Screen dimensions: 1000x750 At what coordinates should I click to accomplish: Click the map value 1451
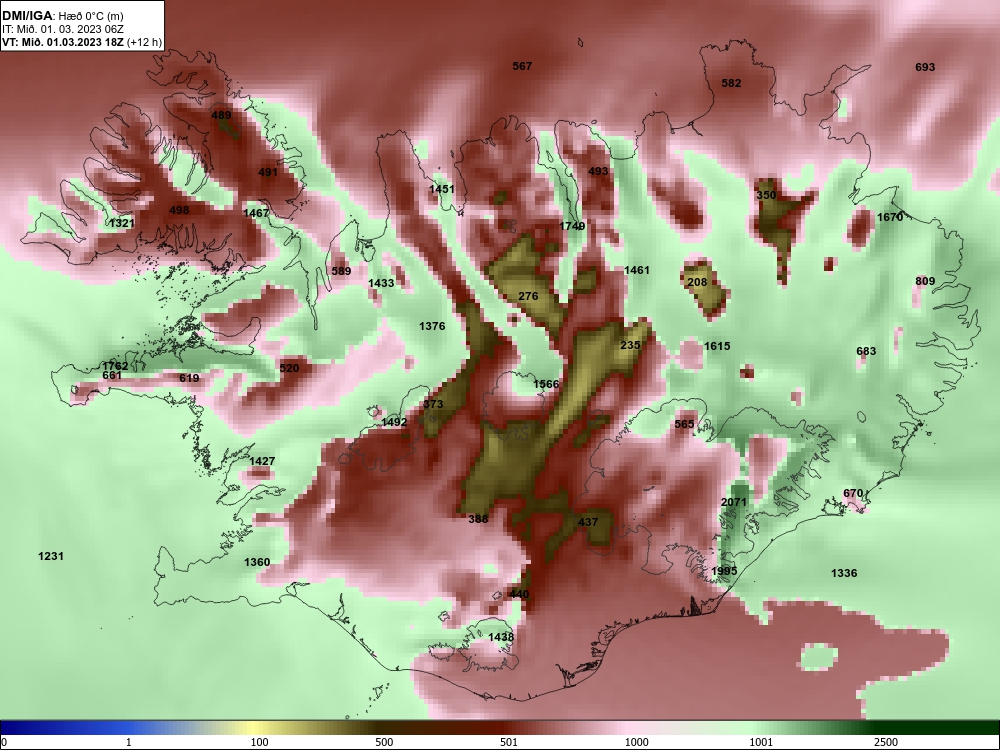[x=442, y=189]
